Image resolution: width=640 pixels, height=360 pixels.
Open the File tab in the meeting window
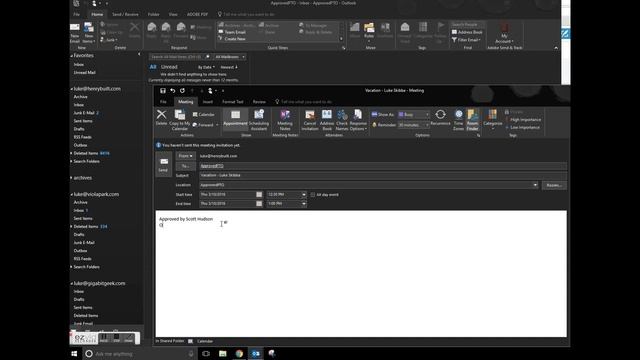[x=163, y=102]
